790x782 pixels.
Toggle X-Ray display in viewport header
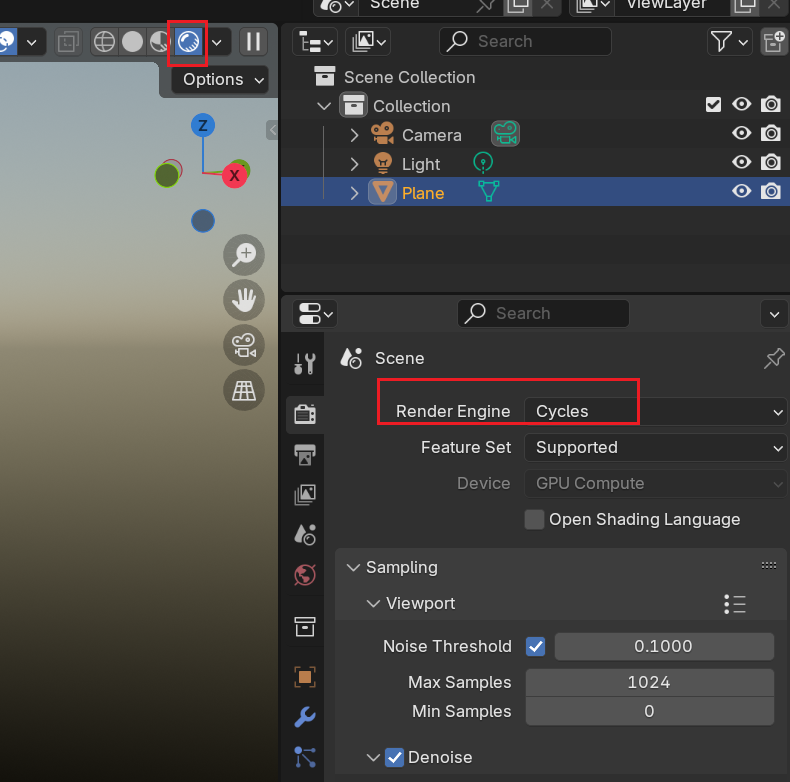click(68, 42)
